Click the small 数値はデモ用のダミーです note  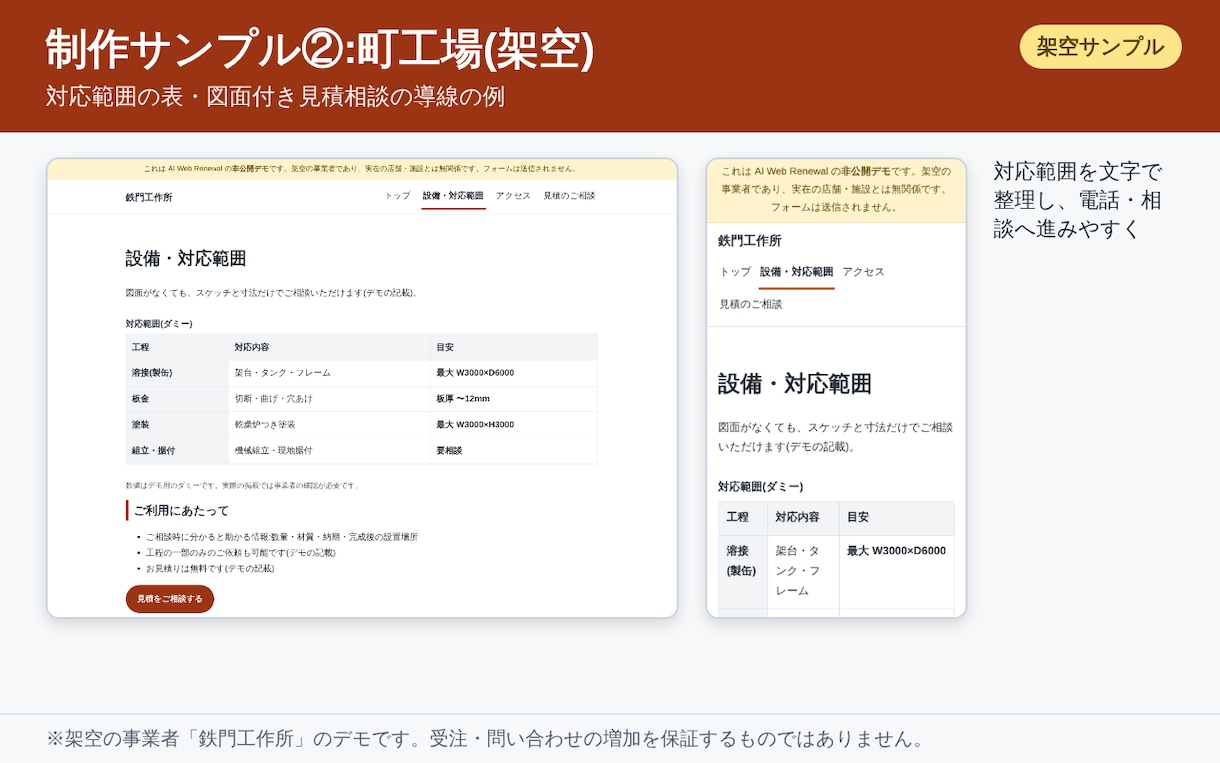[x=242, y=485]
